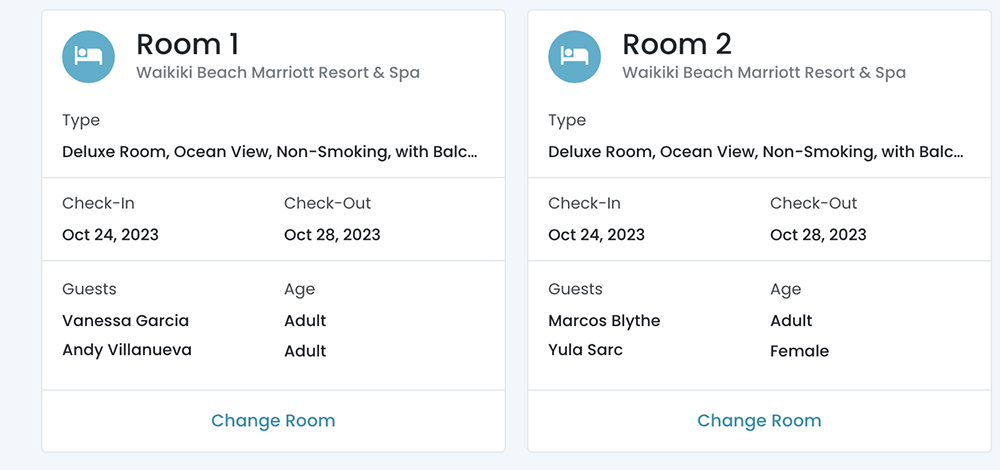Screen dimensions: 1000x470
Task: Click Room 2 check-out date Oct 28, 2023
Action: coord(818,235)
